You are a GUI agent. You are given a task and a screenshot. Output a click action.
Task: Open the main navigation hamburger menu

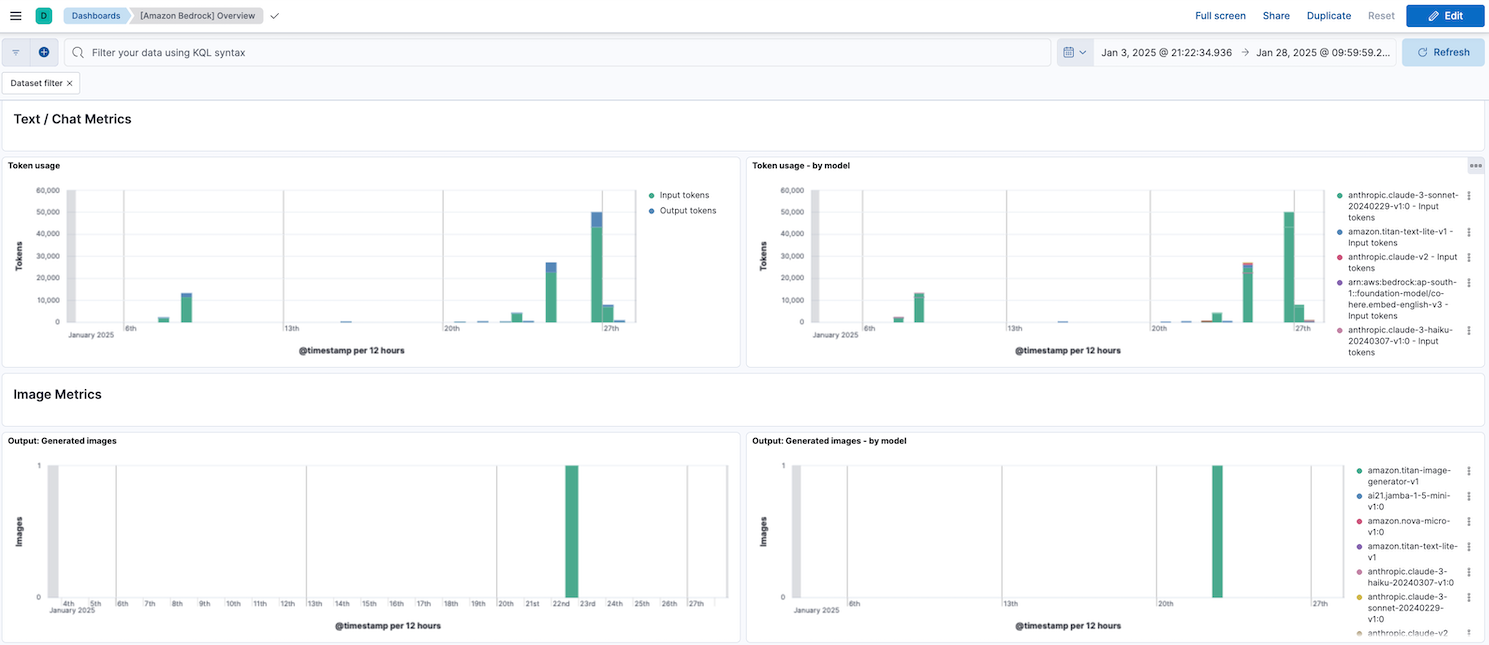tap(15, 15)
